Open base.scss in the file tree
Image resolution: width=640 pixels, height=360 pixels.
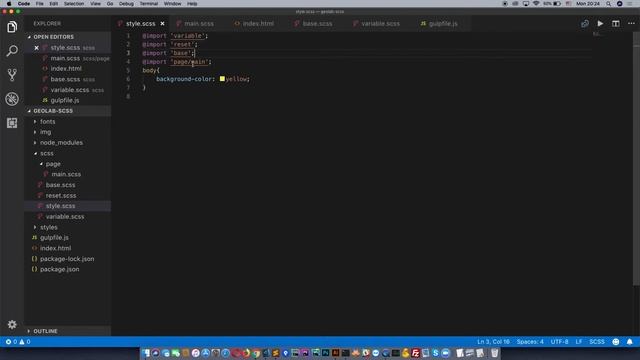(60, 185)
